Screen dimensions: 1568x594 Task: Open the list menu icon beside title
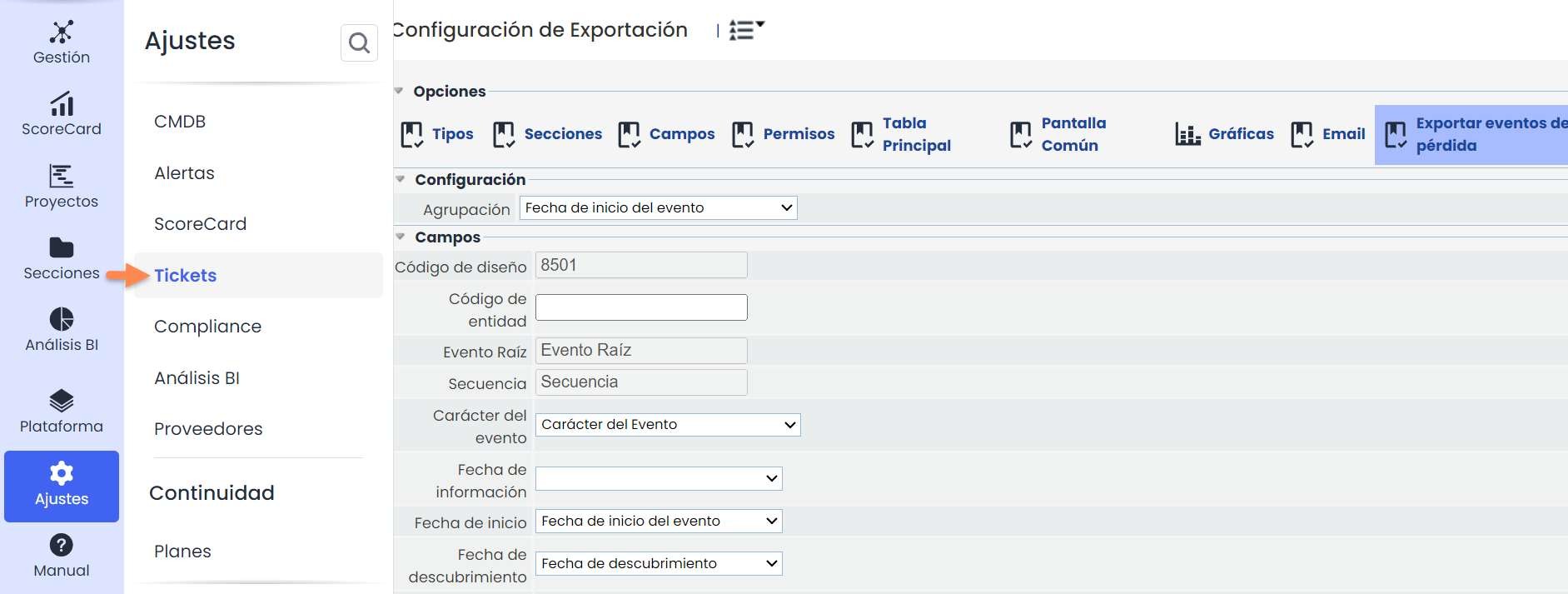pyautogui.click(x=746, y=31)
